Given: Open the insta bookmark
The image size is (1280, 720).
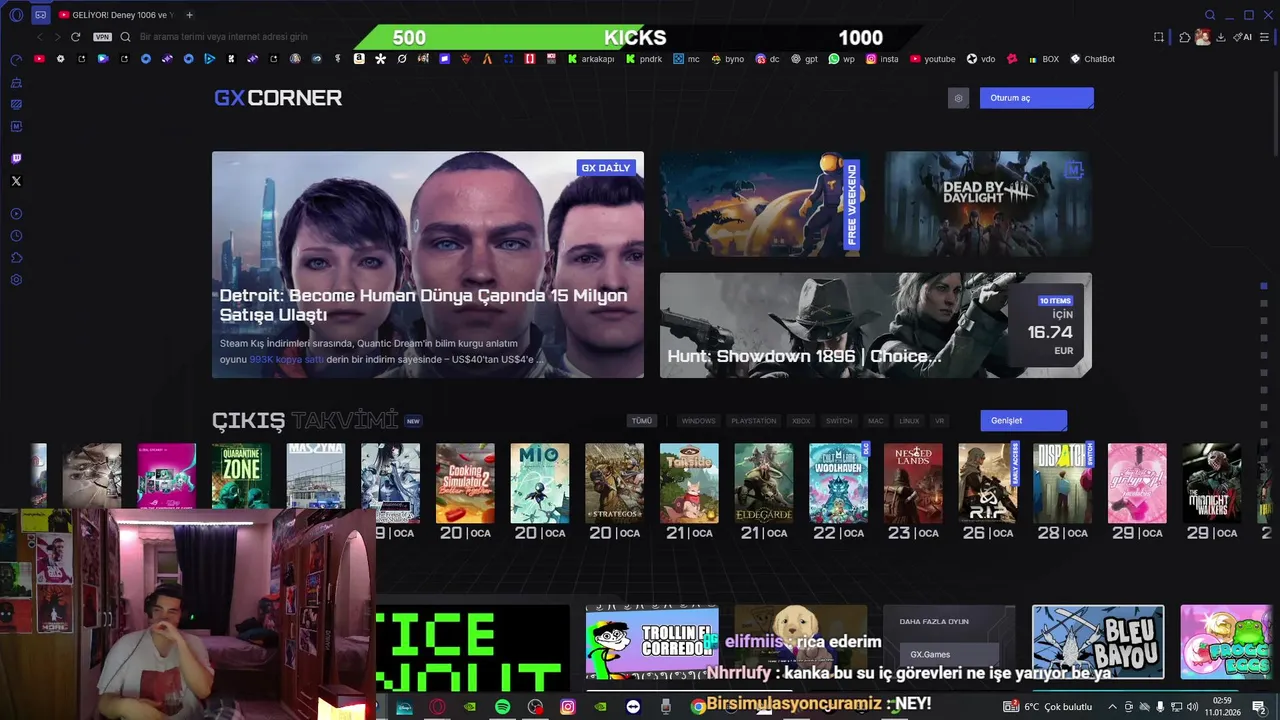Looking at the screenshot, I should point(882,59).
